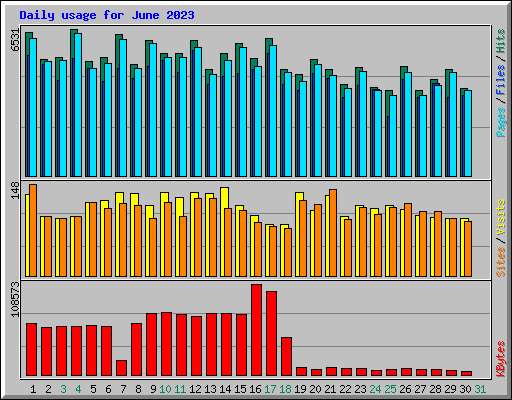Select green weekend day label 24

375,389
